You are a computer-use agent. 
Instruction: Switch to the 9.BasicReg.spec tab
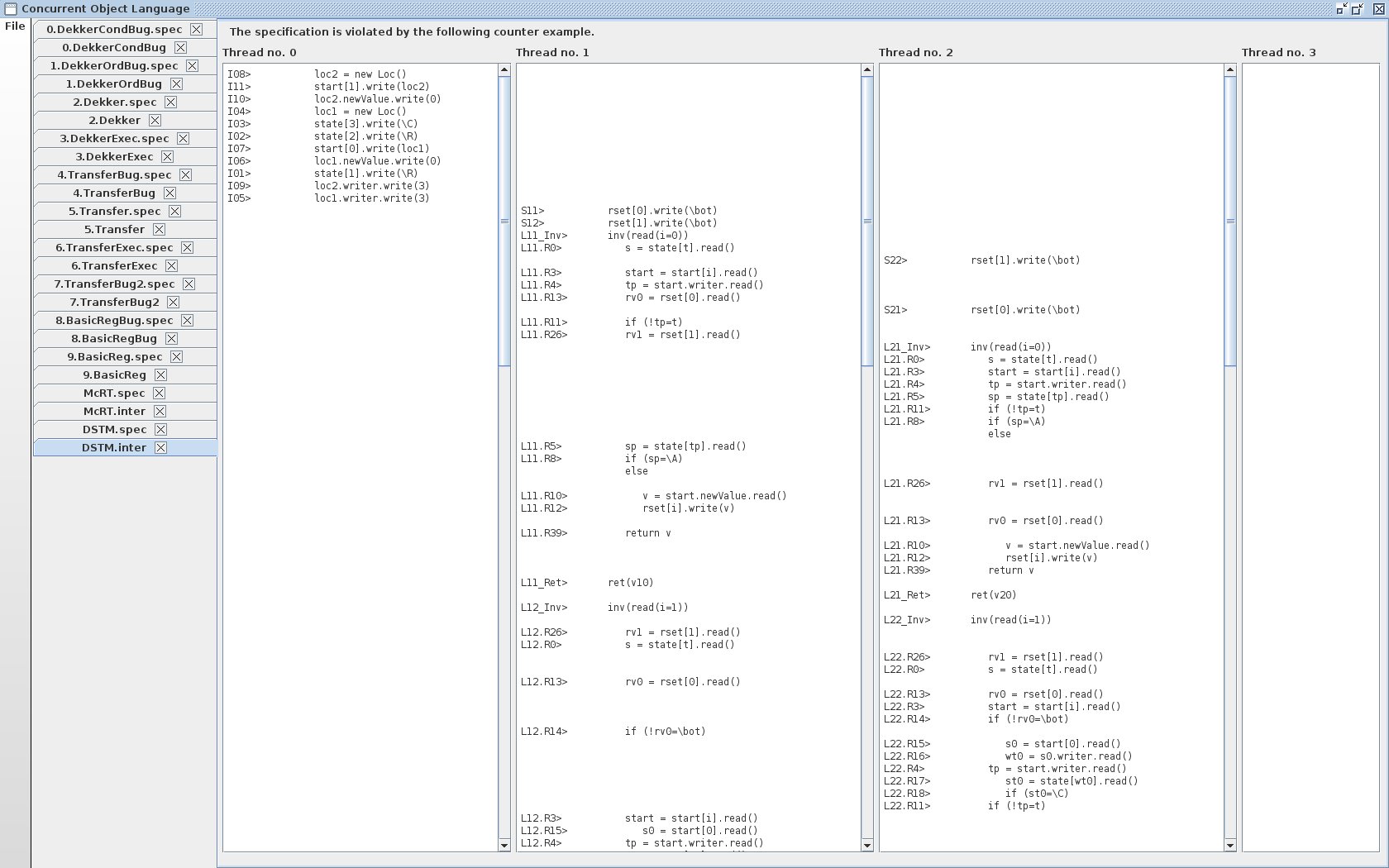pyautogui.click(x=125, y=356)
